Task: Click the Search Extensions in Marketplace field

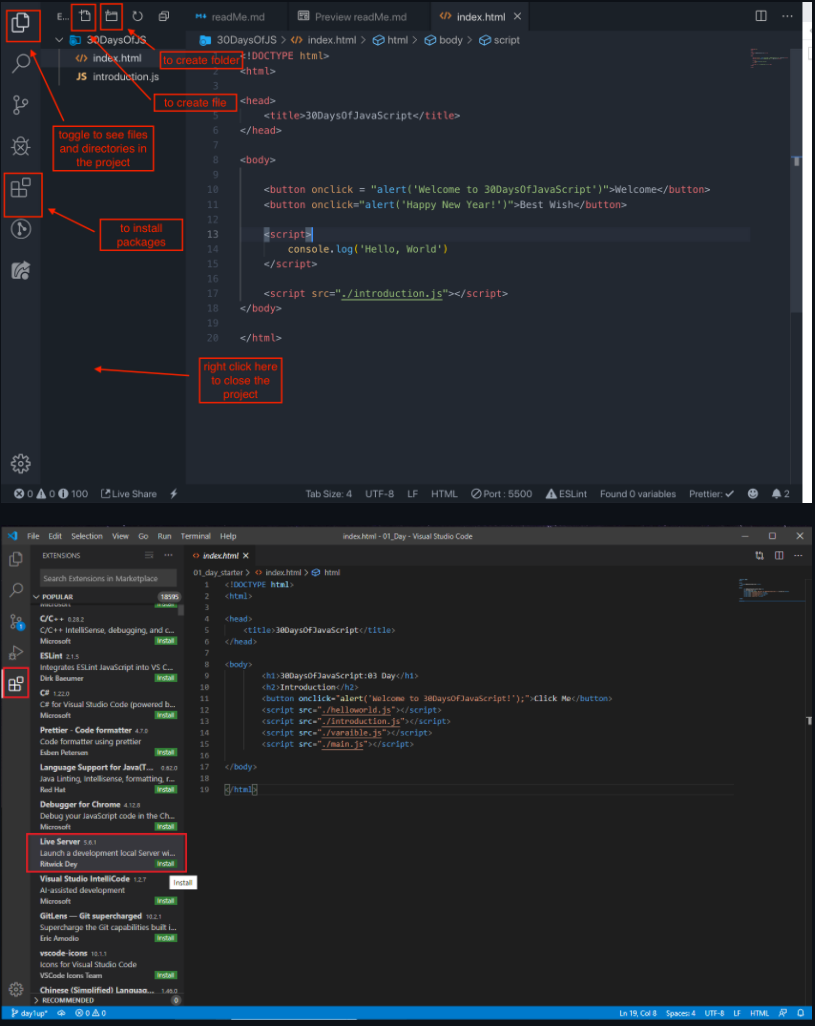Action: 108,578
